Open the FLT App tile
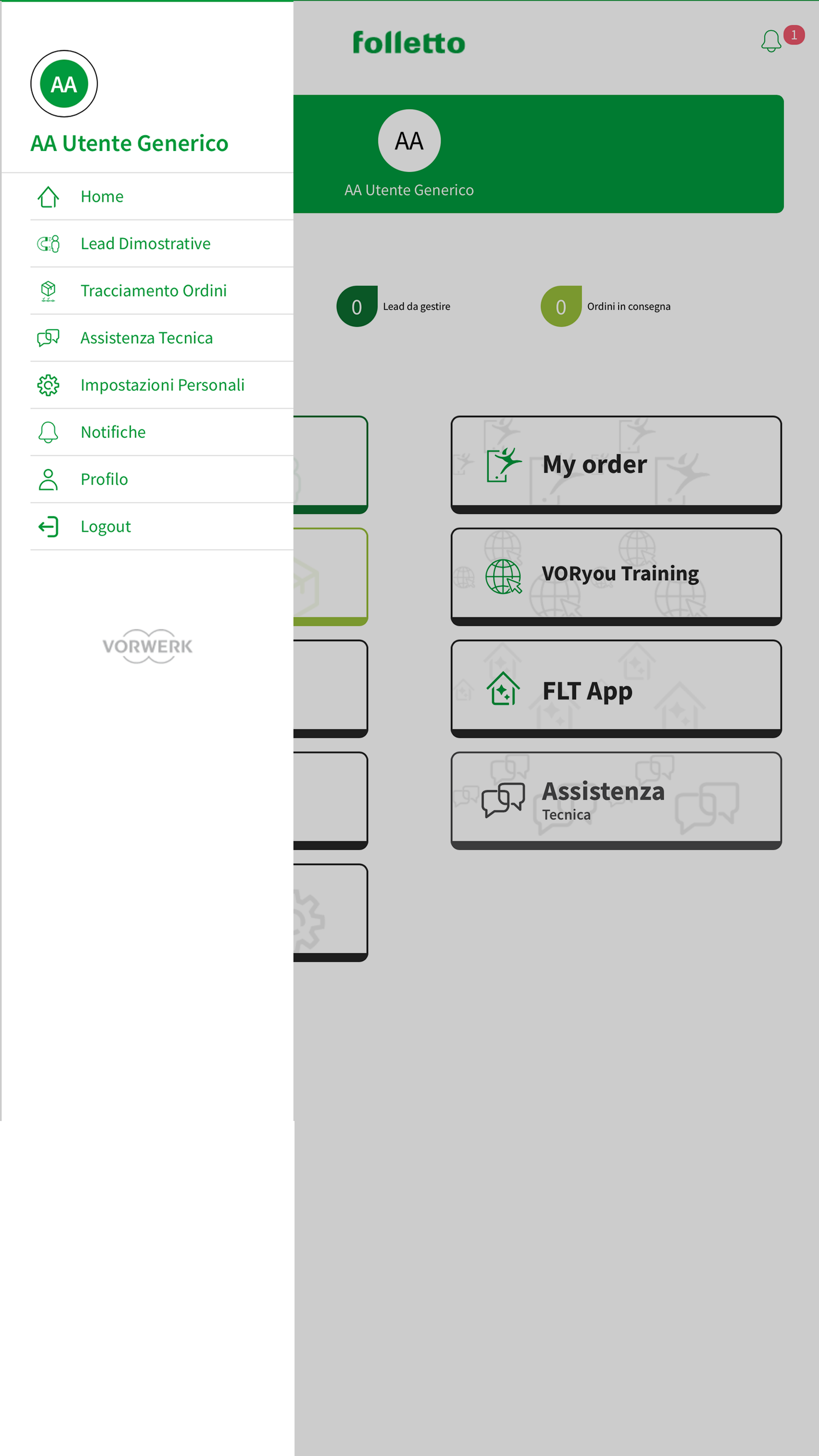This screenshot has width=819, height=1456. pyautogui.click(x=616, y=689)
